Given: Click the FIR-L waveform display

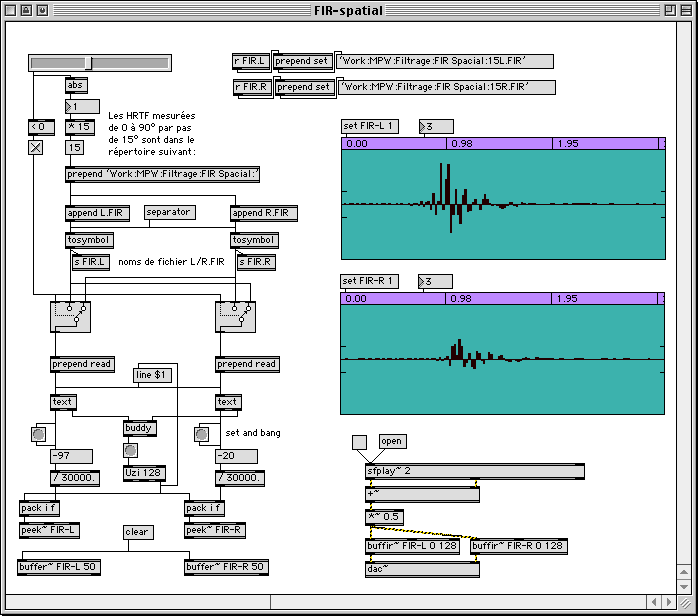Looking at the screenshot, I should coord(503,204).
